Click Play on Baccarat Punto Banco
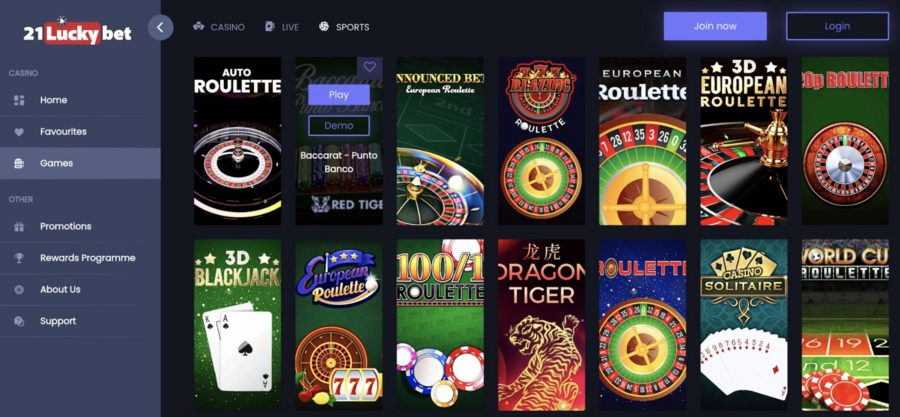The width and height of the screenshot is (900, 417). 339,95
